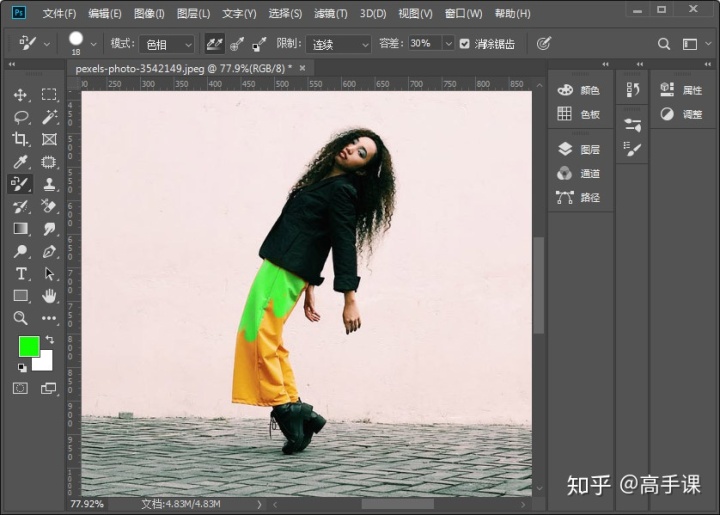Open the 文件(F) menu
The width and height of the screenshot is (720, 515).
tap(59, 13)
